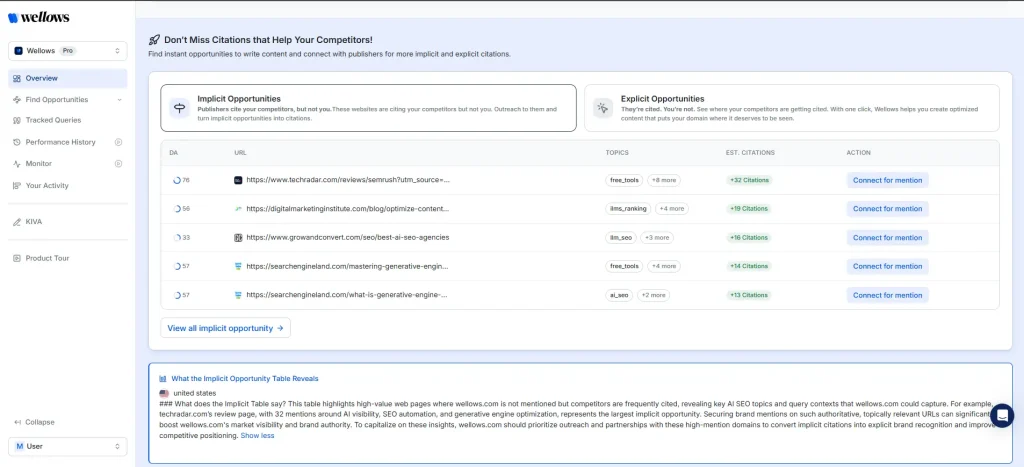Click the Implicit Opportunities card icon
Screen dimensions: 1024x467
point(180,108)
